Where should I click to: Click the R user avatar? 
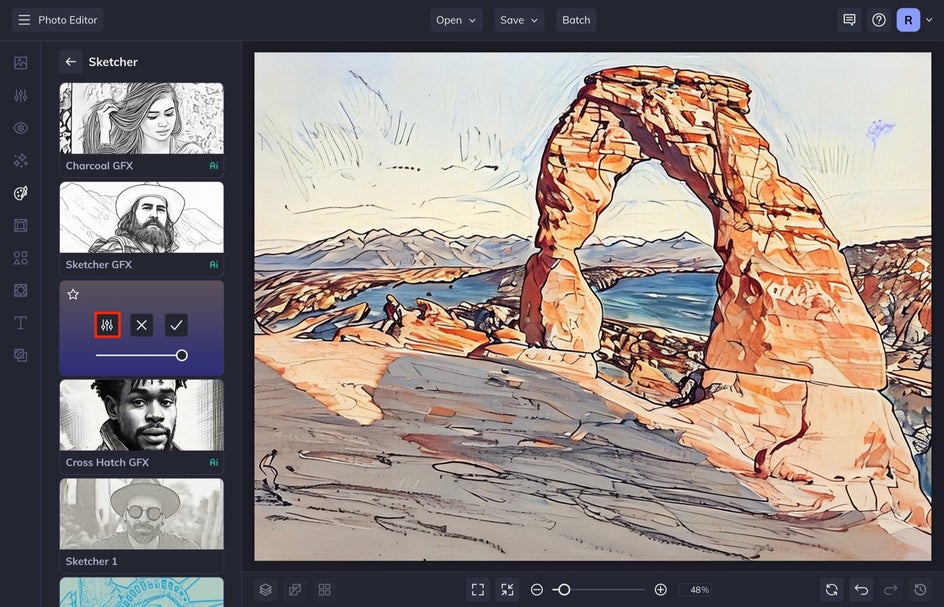(x=908, y=20)
